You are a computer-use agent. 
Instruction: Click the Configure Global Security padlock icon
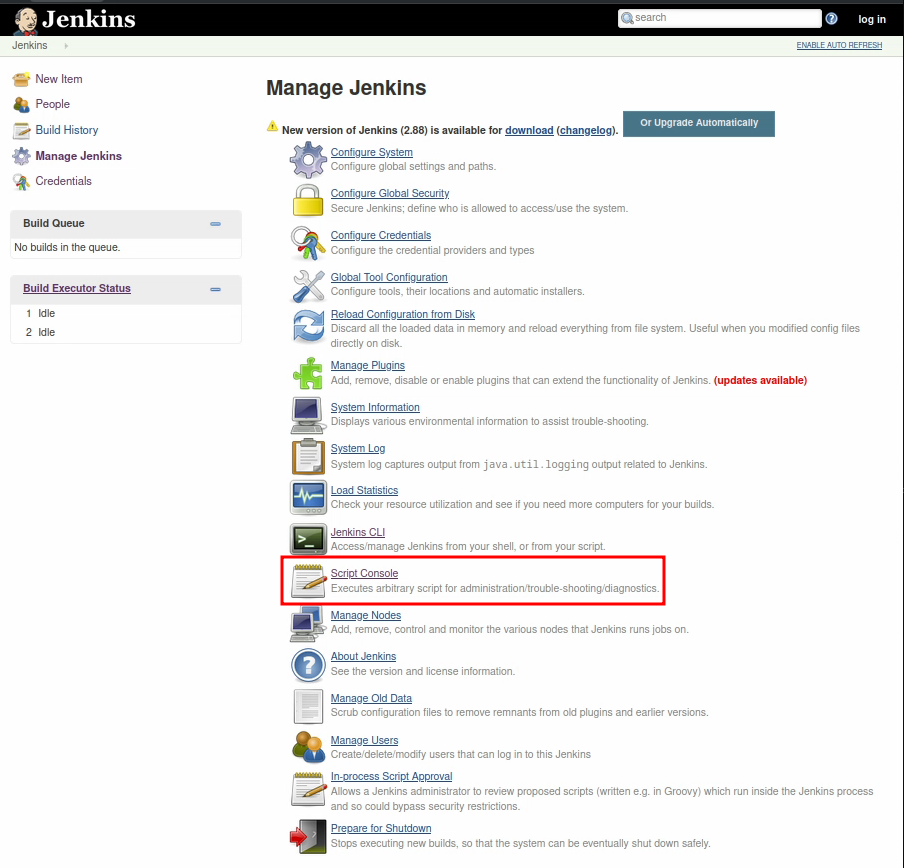click(308, 200)
